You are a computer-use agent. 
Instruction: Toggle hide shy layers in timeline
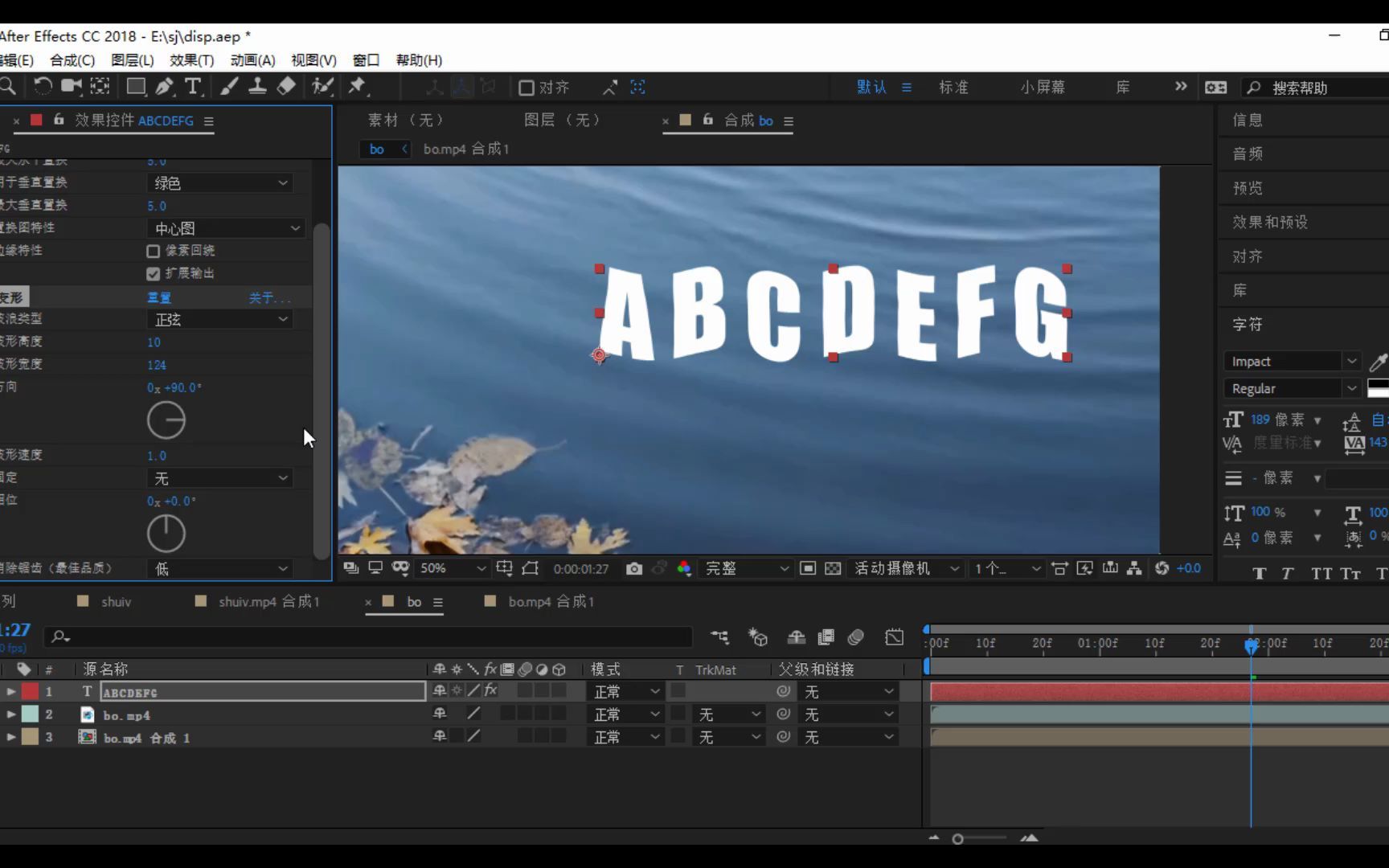tap(797, 637)
